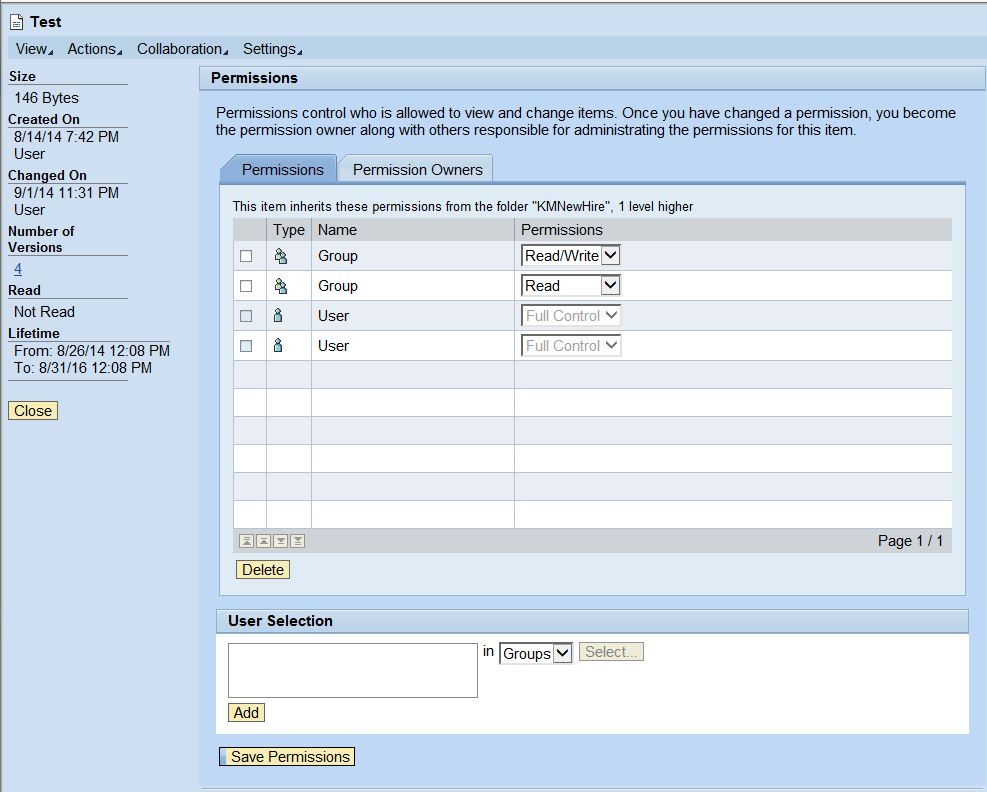Click the first User row's icon
This screenshot has height=792, width=987.
[278, 316]
